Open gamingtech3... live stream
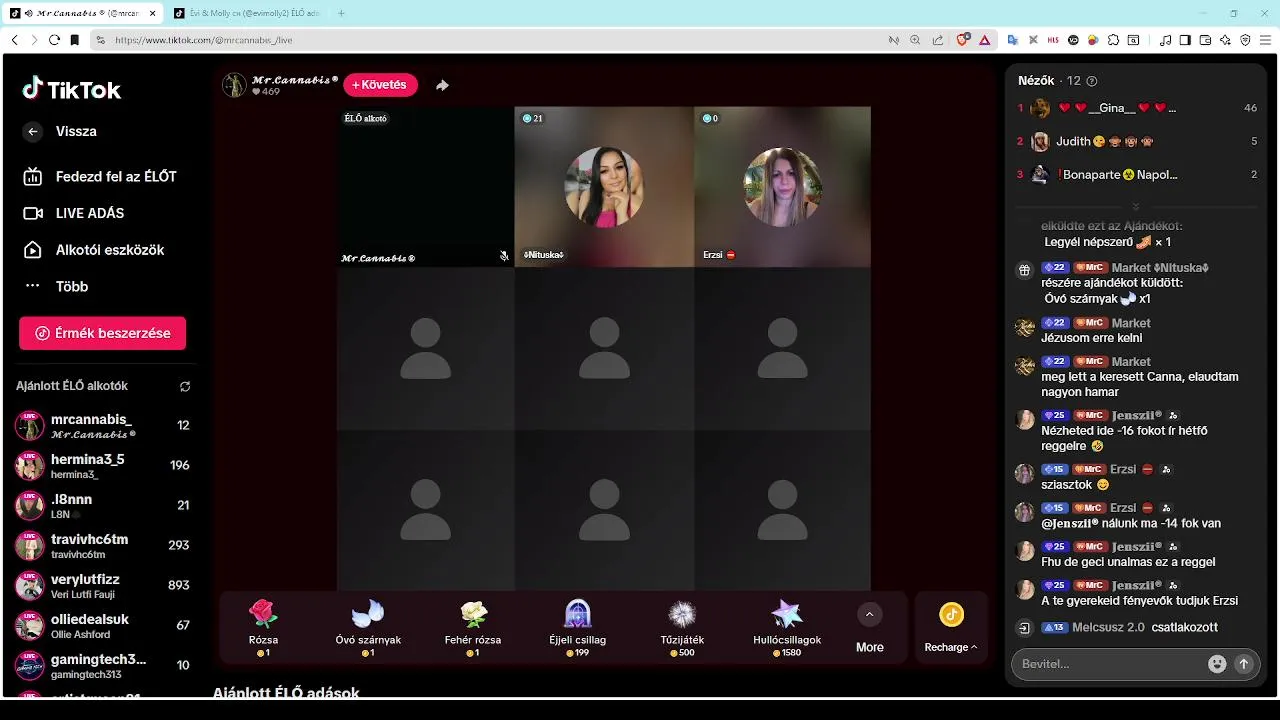 102,666
